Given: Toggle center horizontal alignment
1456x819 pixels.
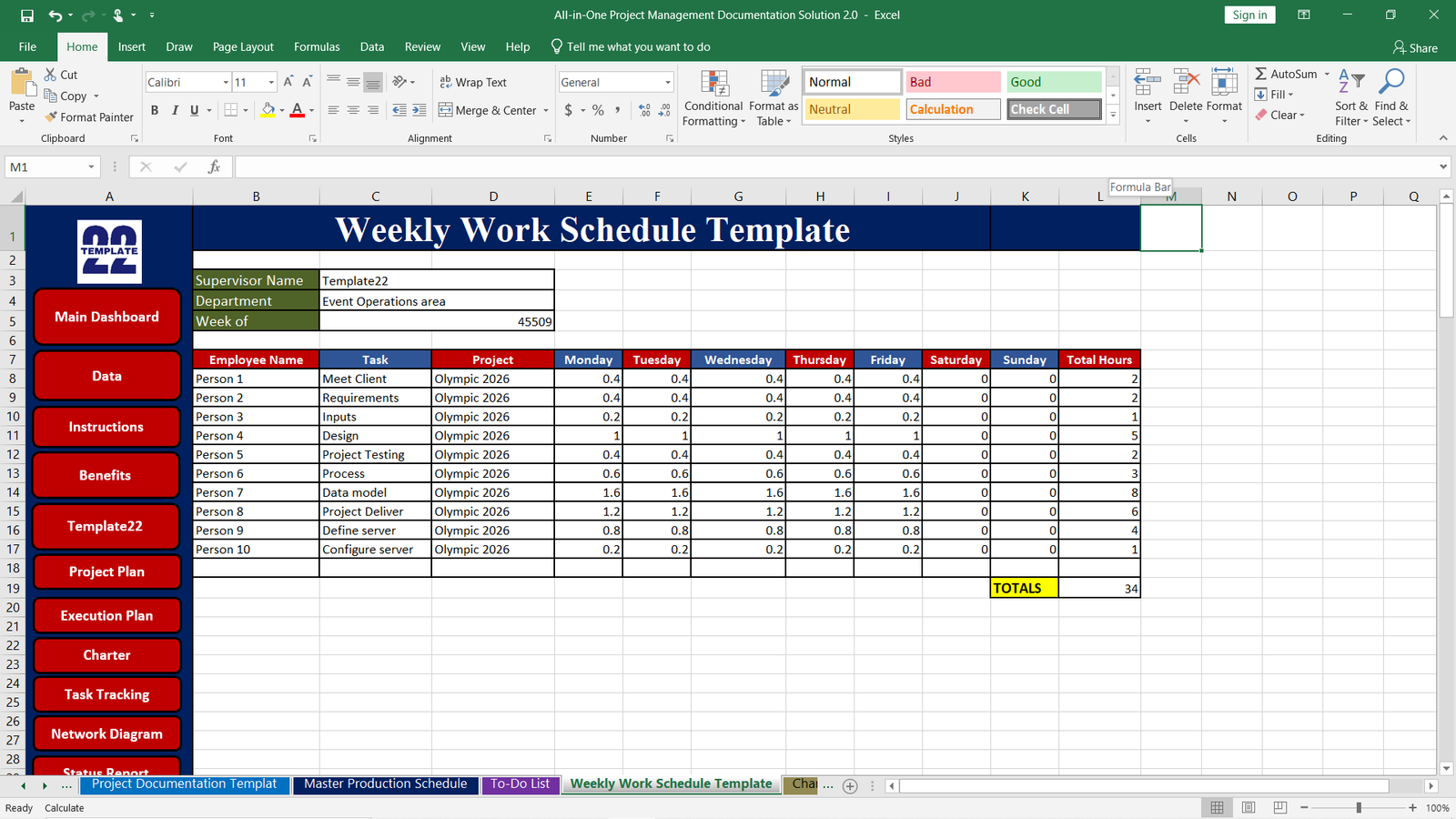Looking at the screenshot, I should (x=353, y=110).
